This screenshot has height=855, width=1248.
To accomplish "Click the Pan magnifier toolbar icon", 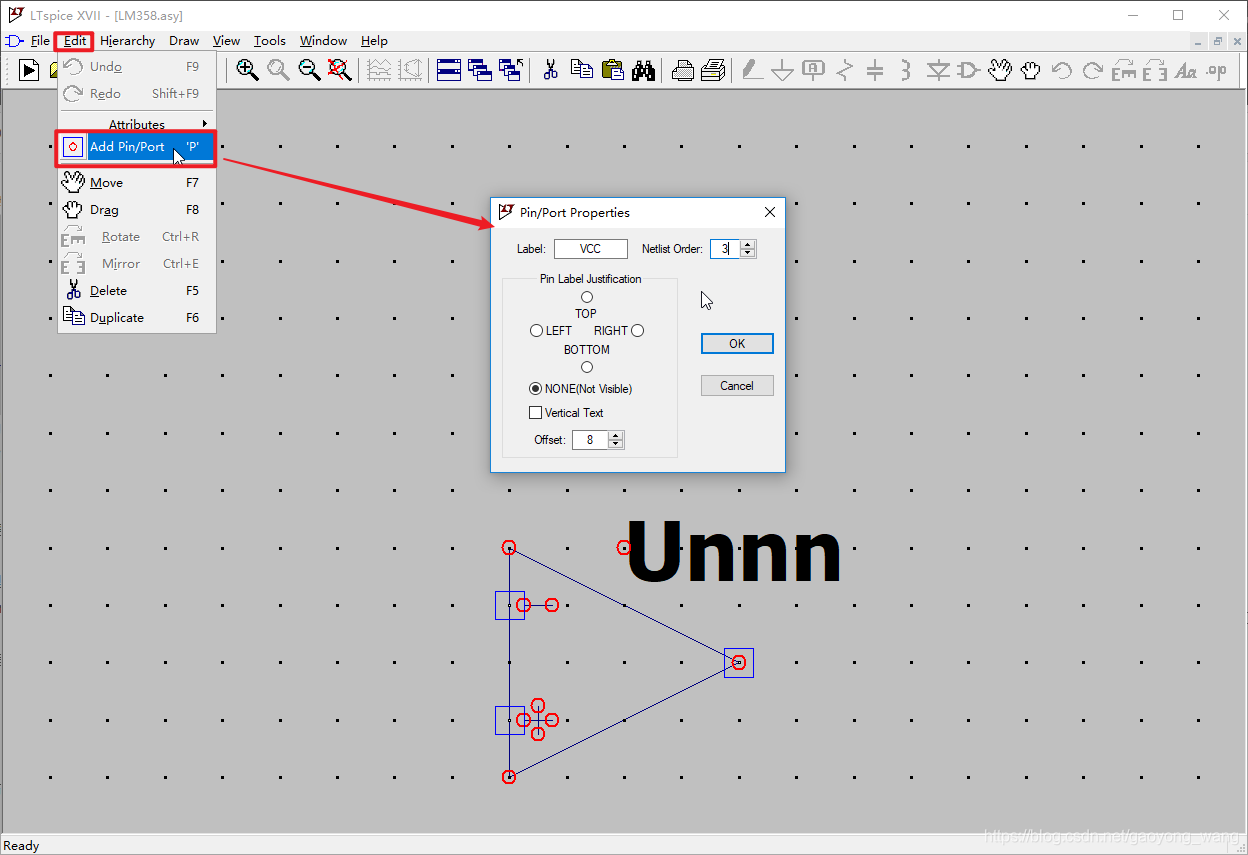I will coord(278,70).
